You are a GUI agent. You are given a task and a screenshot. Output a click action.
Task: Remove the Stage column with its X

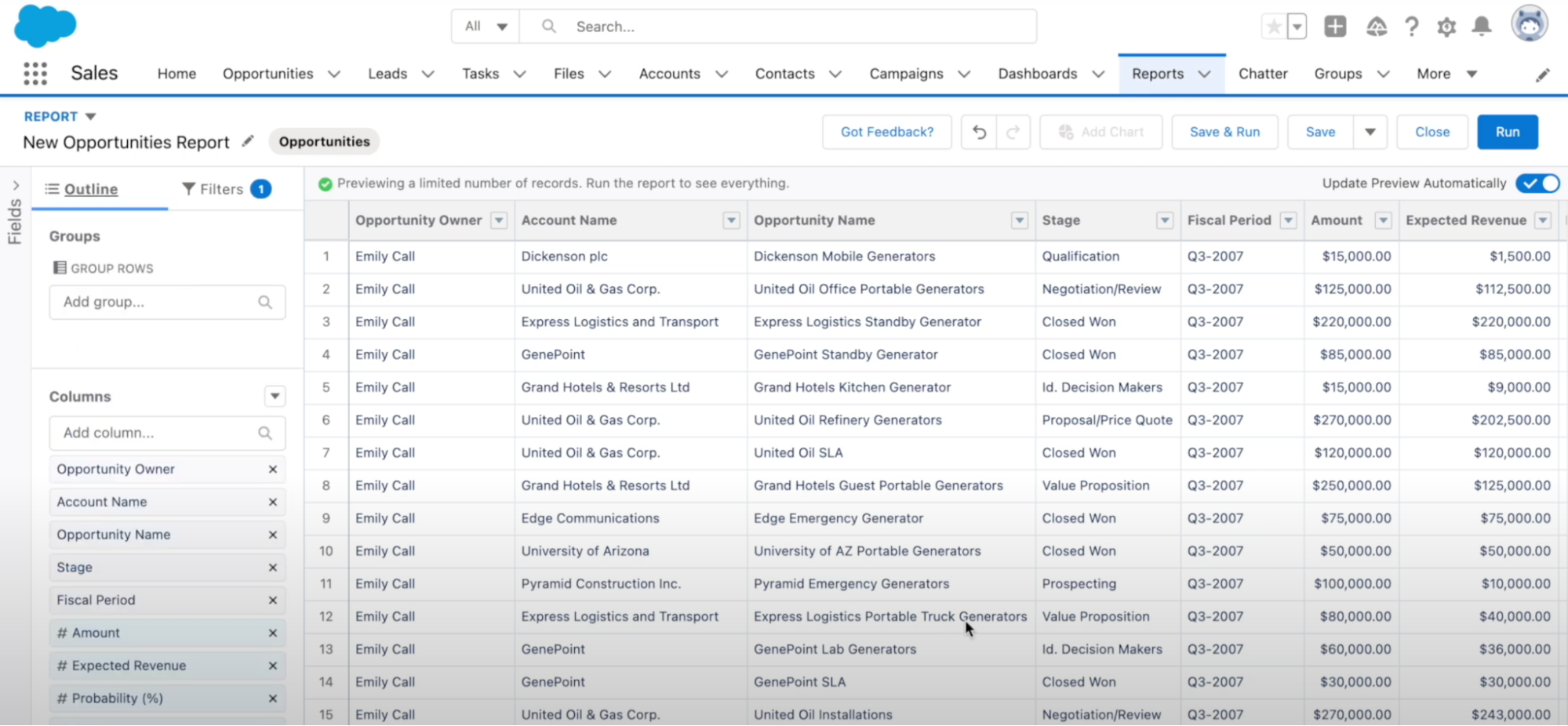click(x=273, y=567)
